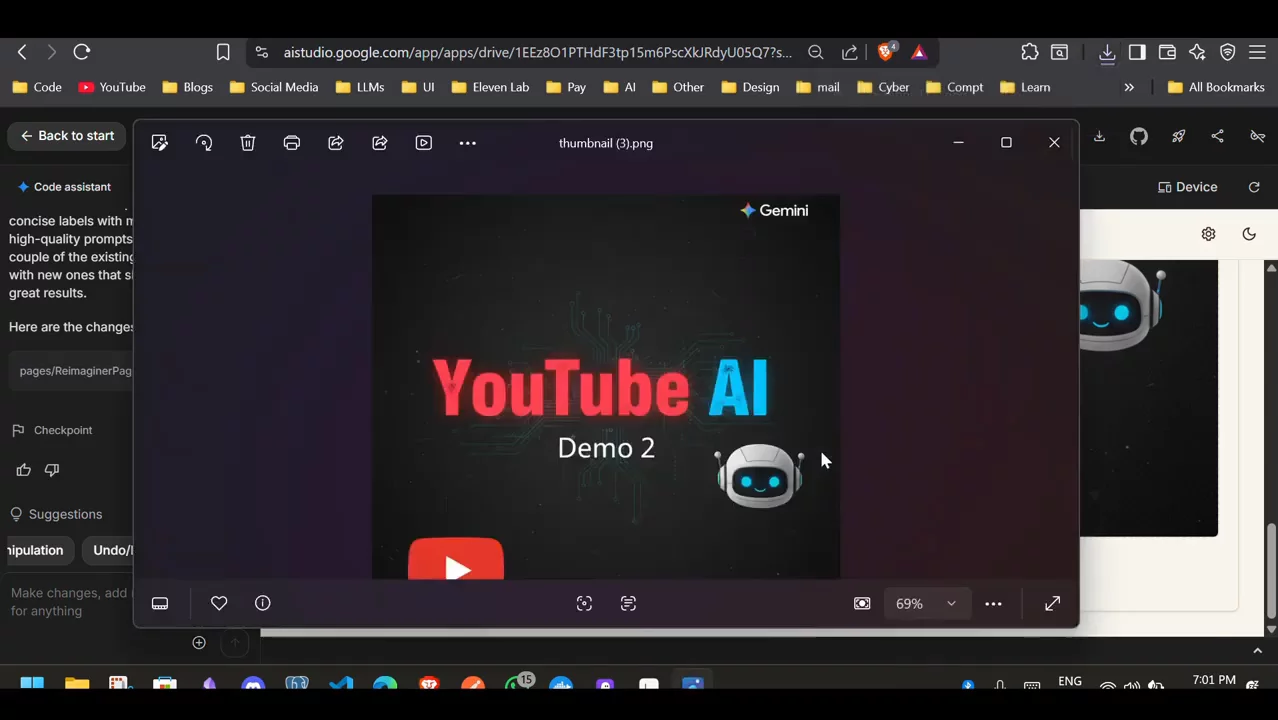Open bottom-bar more options ellipsis in Photos
This screenshot has width=1278, height=720.
pos(993,603)
